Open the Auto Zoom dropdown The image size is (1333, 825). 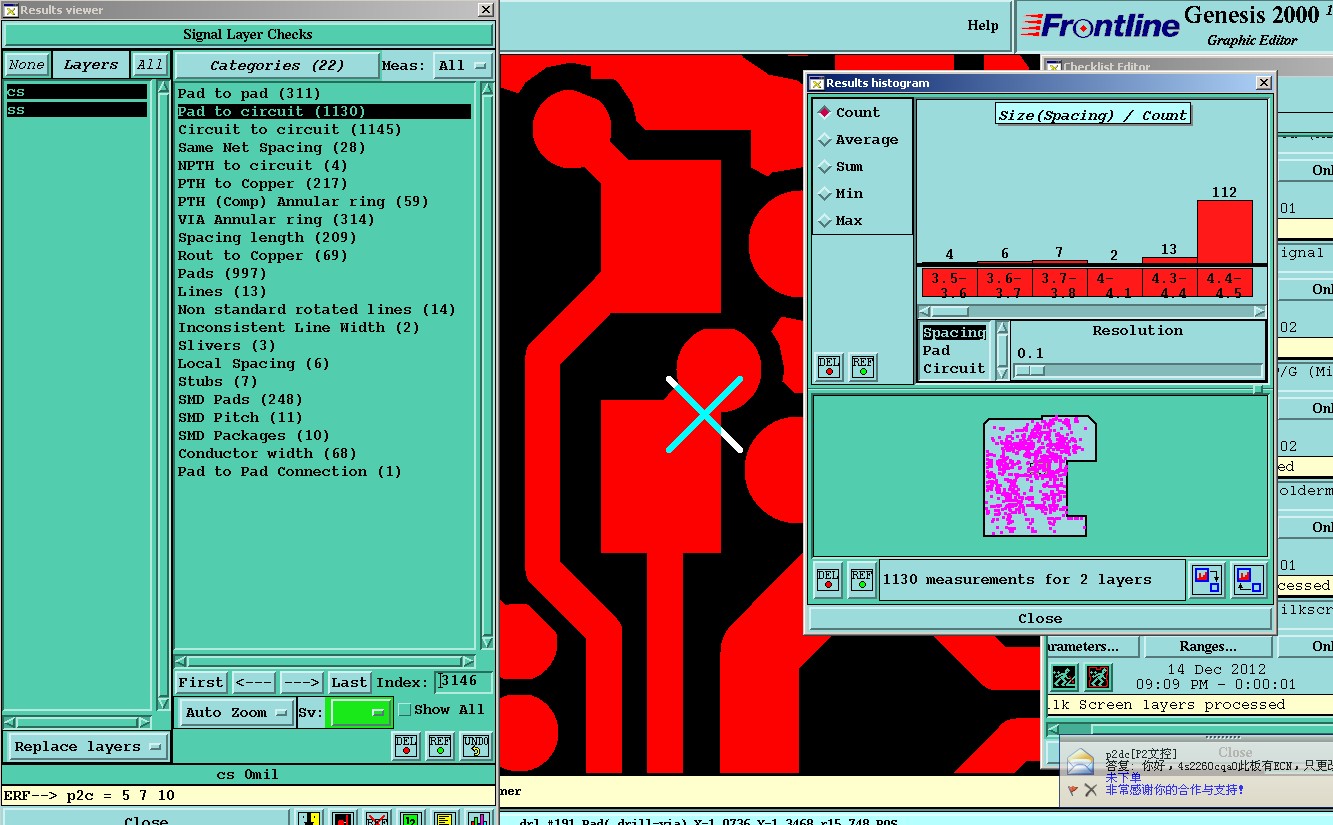pyautogui.click(x=237, y=713)
